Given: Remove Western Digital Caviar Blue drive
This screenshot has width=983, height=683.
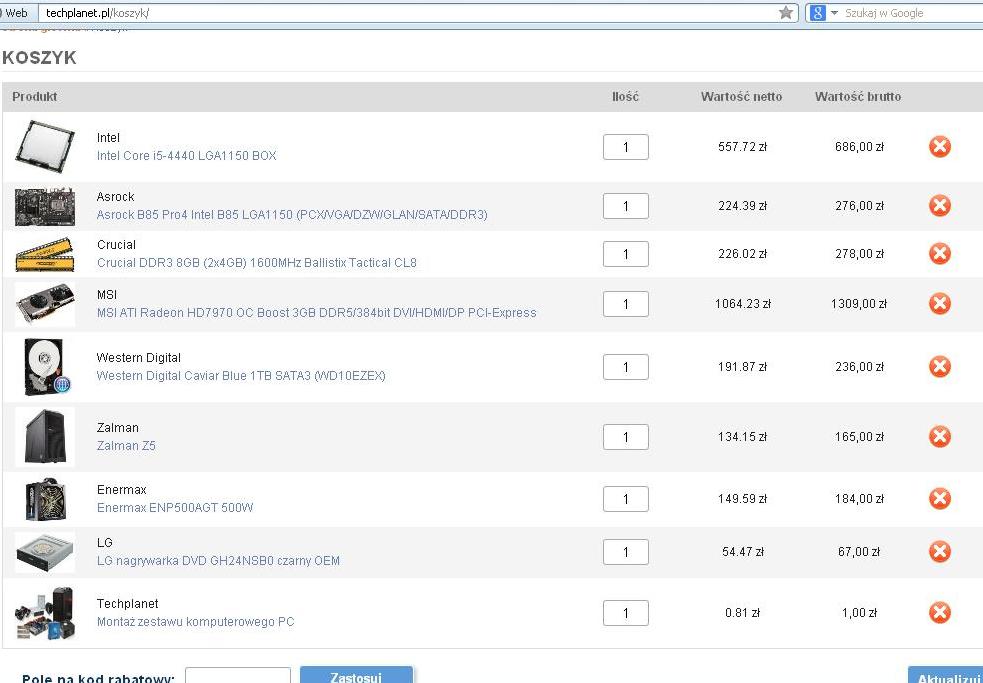Looking at the screenshot, I should (939, 367).
